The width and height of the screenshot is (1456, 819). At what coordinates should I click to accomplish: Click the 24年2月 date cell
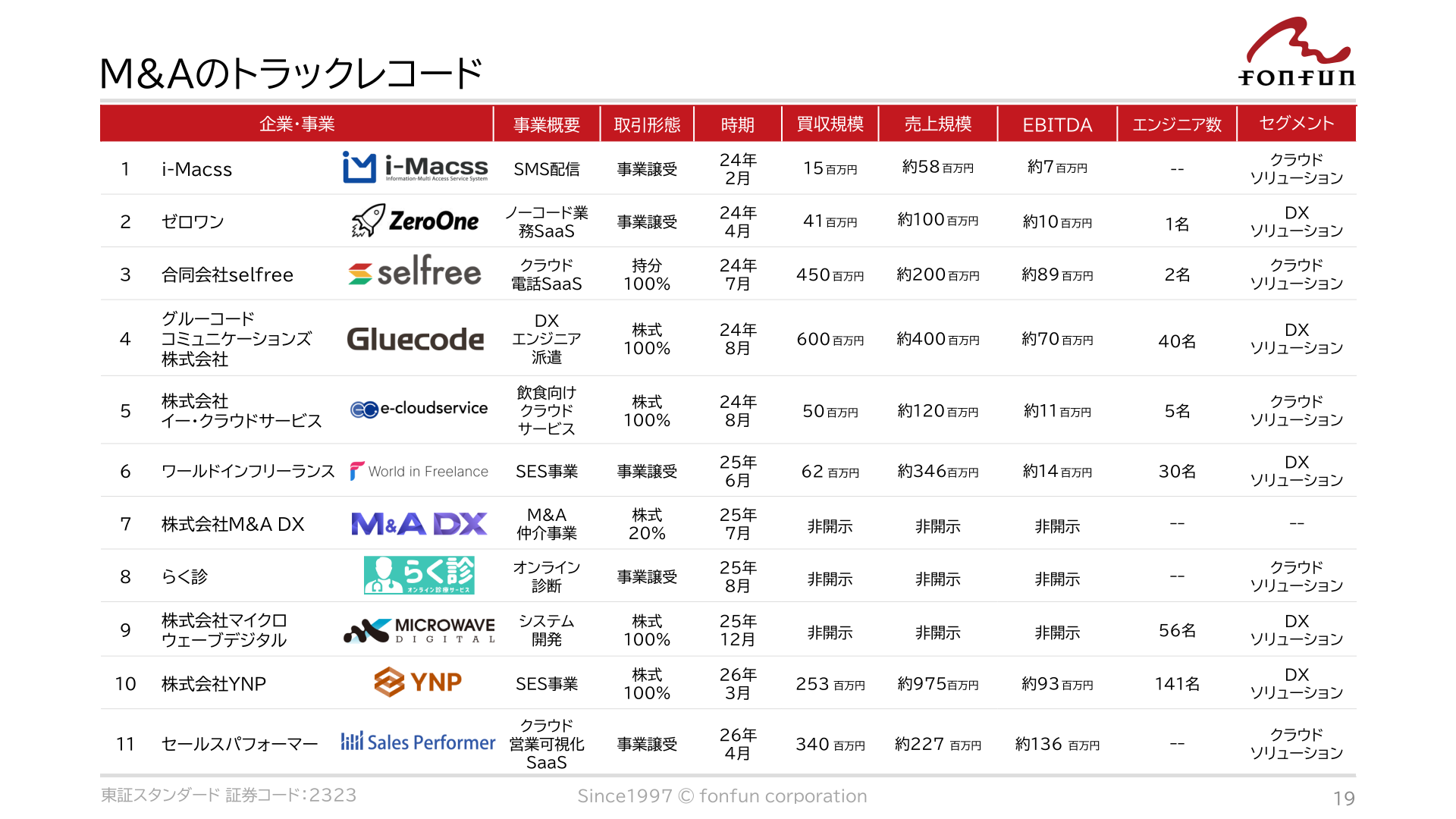[x=738, y=169]
